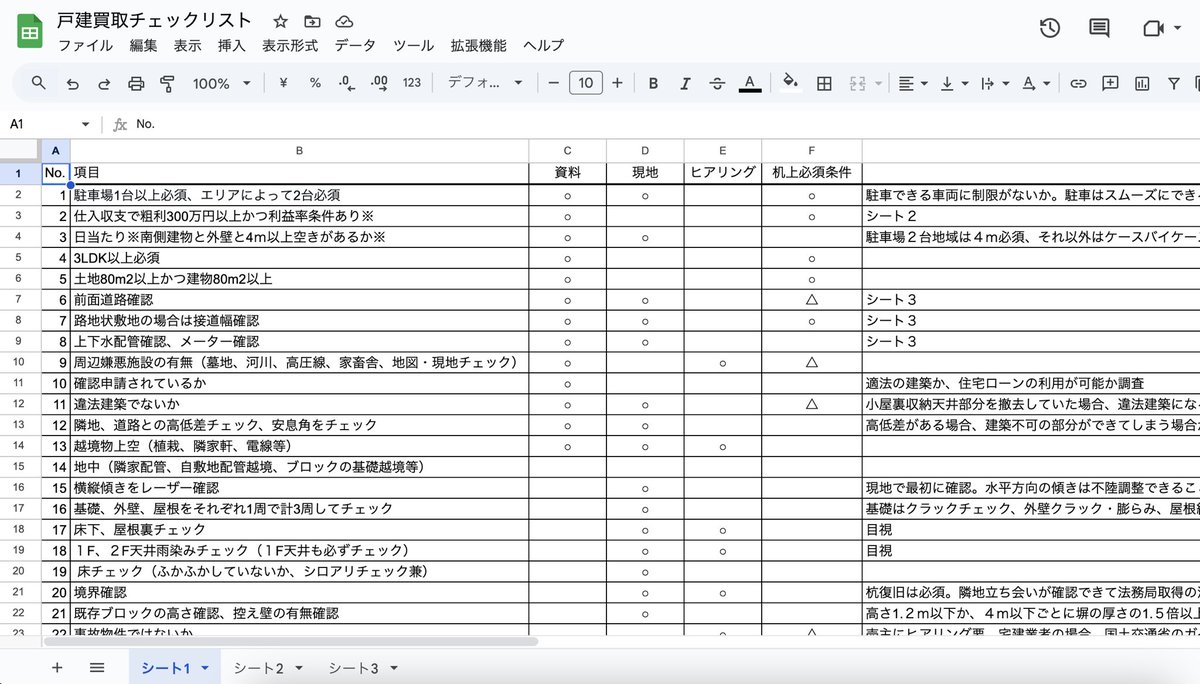Image resolution: width=1200 pixels, height=684 pixels.
Task: Open horizontal align dropdown
Action: click(x=912, y=83)
